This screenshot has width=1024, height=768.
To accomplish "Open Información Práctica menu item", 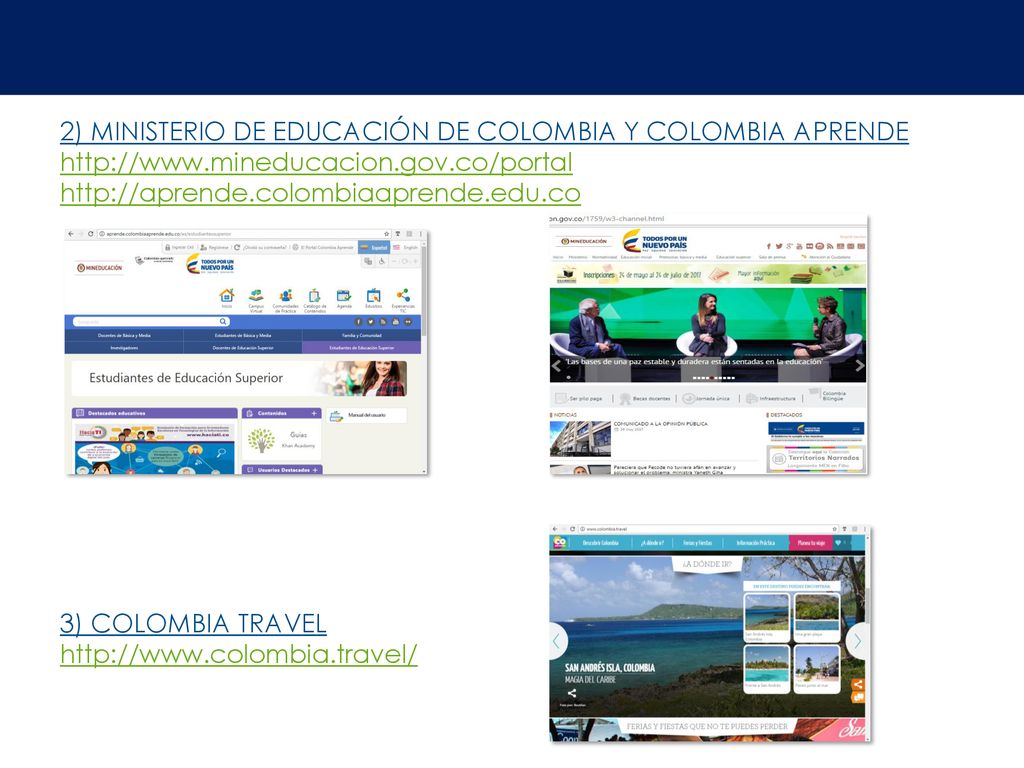I will point(756,543).
